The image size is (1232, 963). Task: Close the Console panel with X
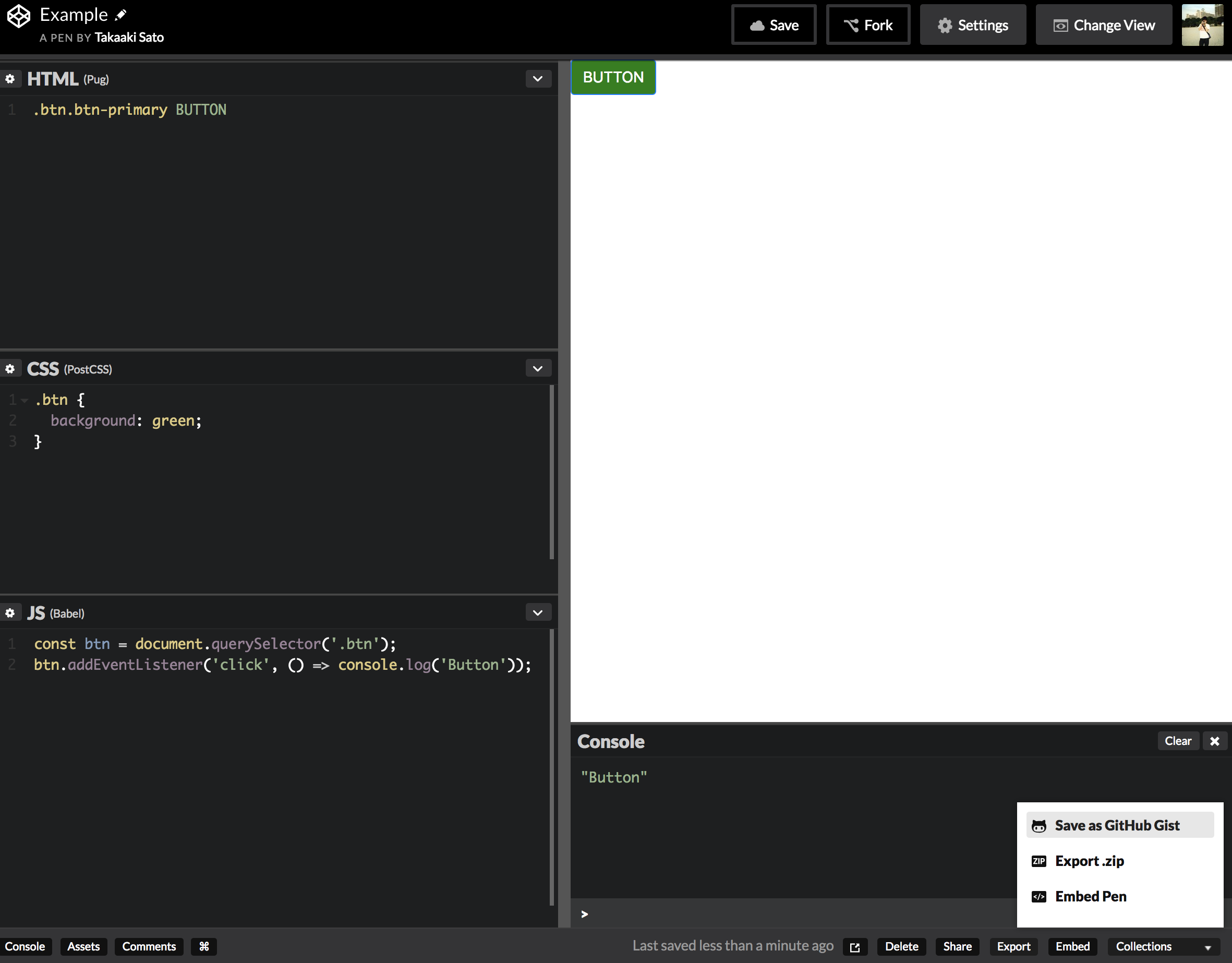click(x=1214, y=741)
